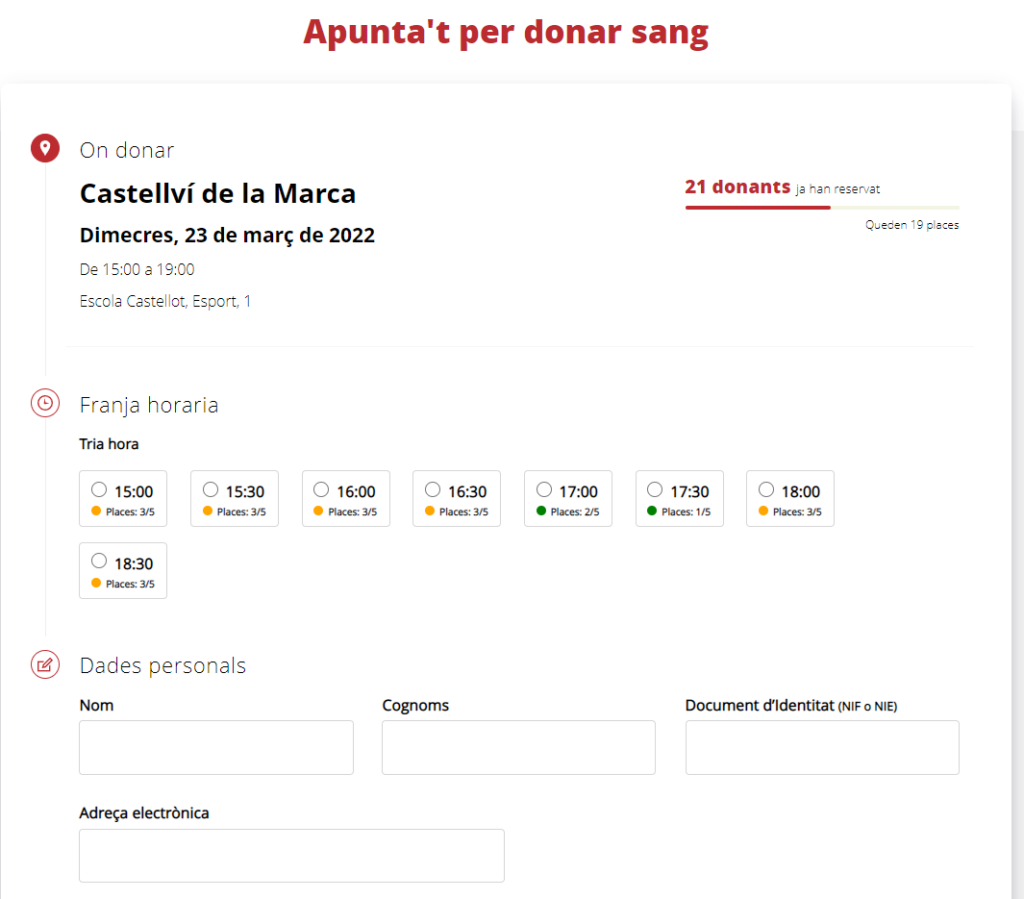Viewport: 1024px width, 899px height.
Task: Focus the Nom text field
Action: 216,747
